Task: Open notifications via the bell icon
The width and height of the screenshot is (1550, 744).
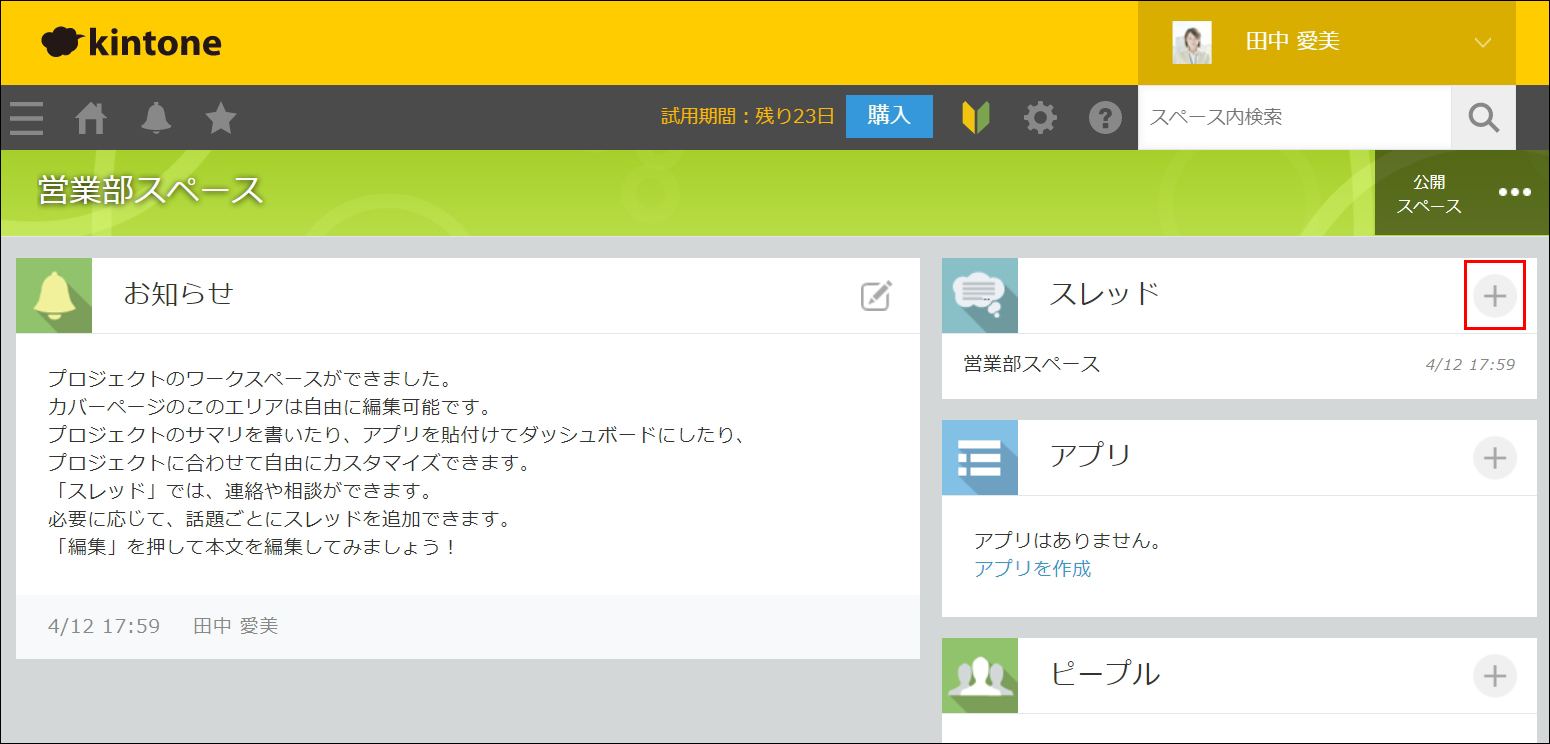Action: pos(155,117)
